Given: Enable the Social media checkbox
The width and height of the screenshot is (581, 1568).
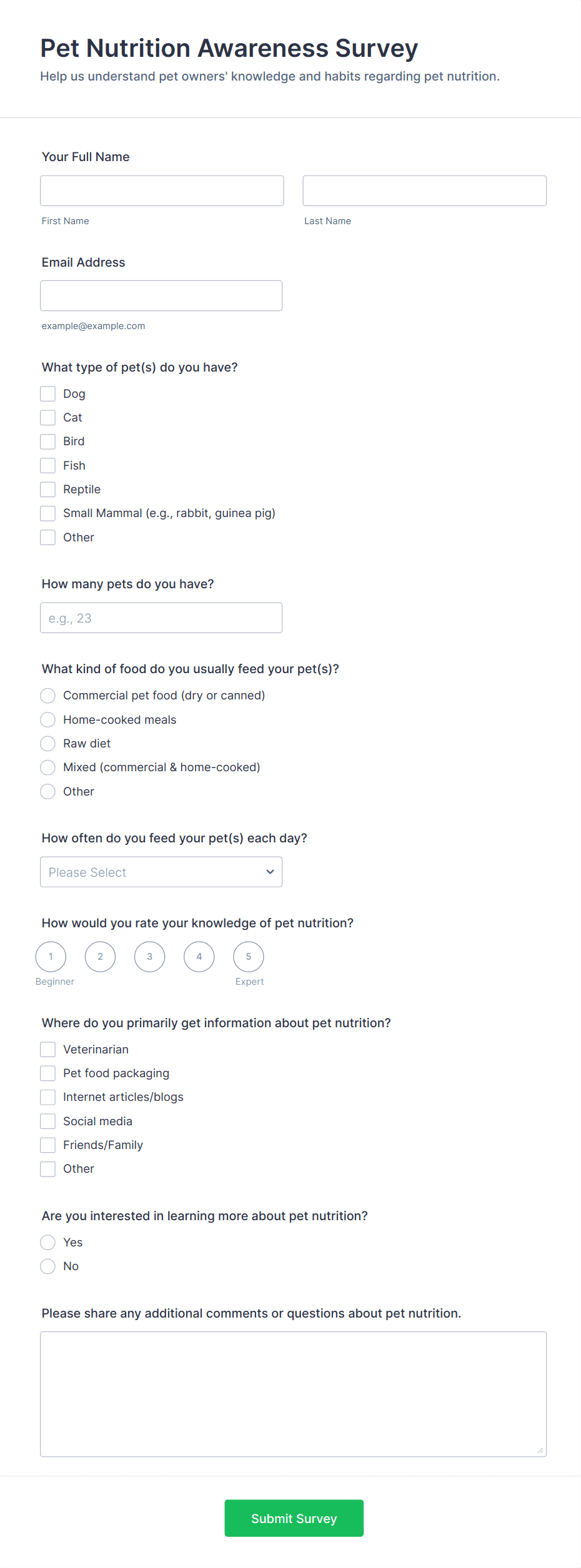Looking at the screenshot, I should click(x=48, y=1121).
